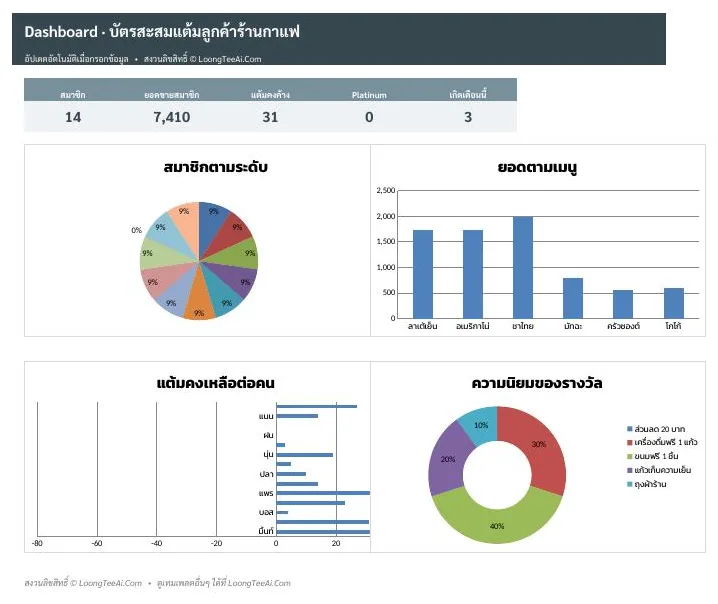Image resolution: width=718 pixels, height=604 pixels.
Task: Click the เกิดเดือนนี้ value 3
Action: 468,117
